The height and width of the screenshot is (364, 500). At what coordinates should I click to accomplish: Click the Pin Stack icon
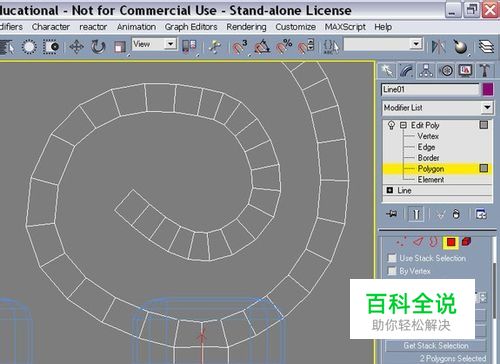pos(392,214)
